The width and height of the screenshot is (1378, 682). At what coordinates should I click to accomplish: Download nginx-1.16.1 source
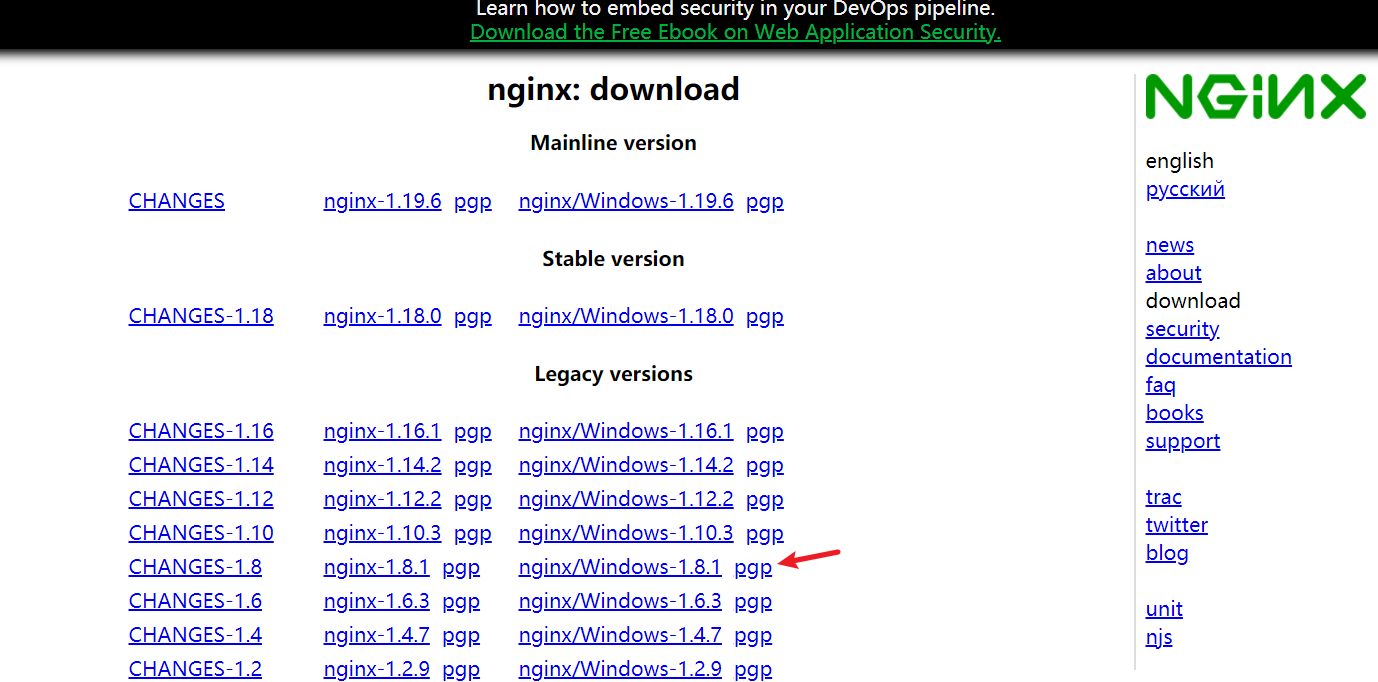point(382,431)
